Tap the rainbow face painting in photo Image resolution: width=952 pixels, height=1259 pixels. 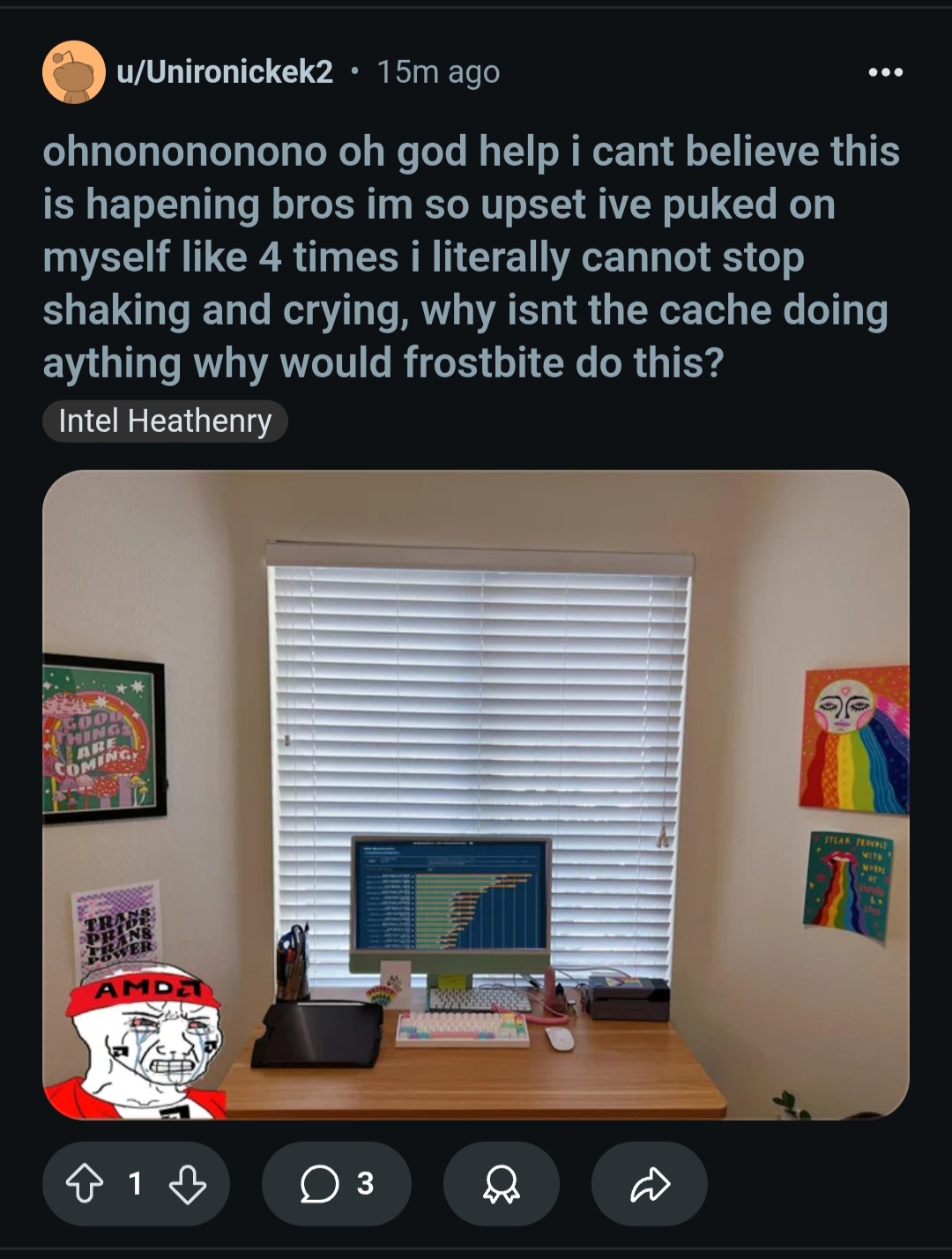click(854, 740)
